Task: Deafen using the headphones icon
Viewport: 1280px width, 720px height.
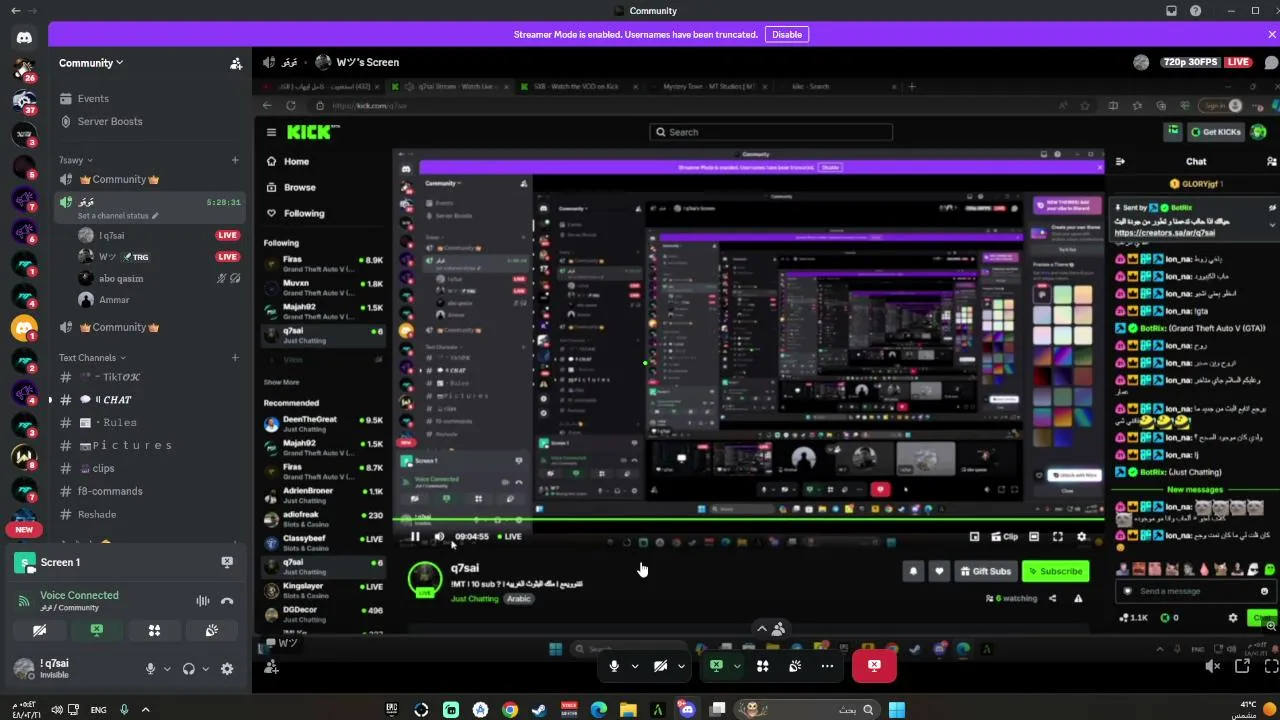Action: coord(188,669)
